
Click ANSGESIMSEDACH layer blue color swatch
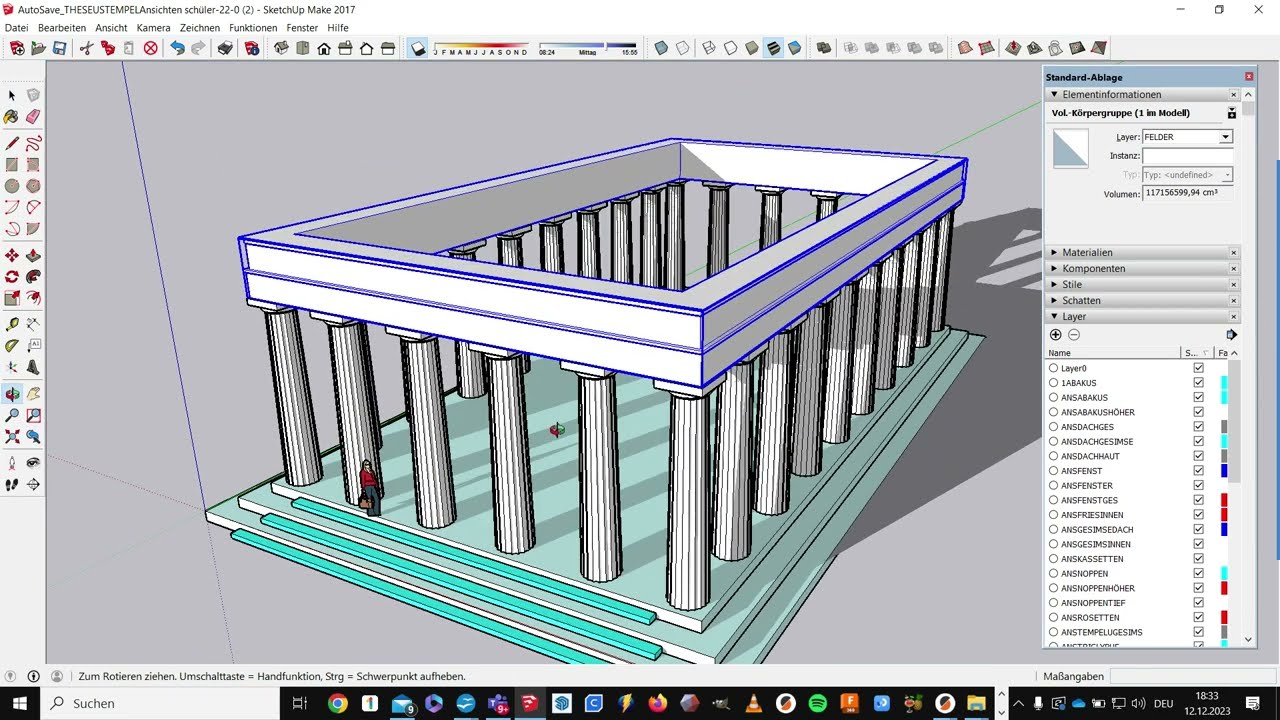pos(1224,530)
